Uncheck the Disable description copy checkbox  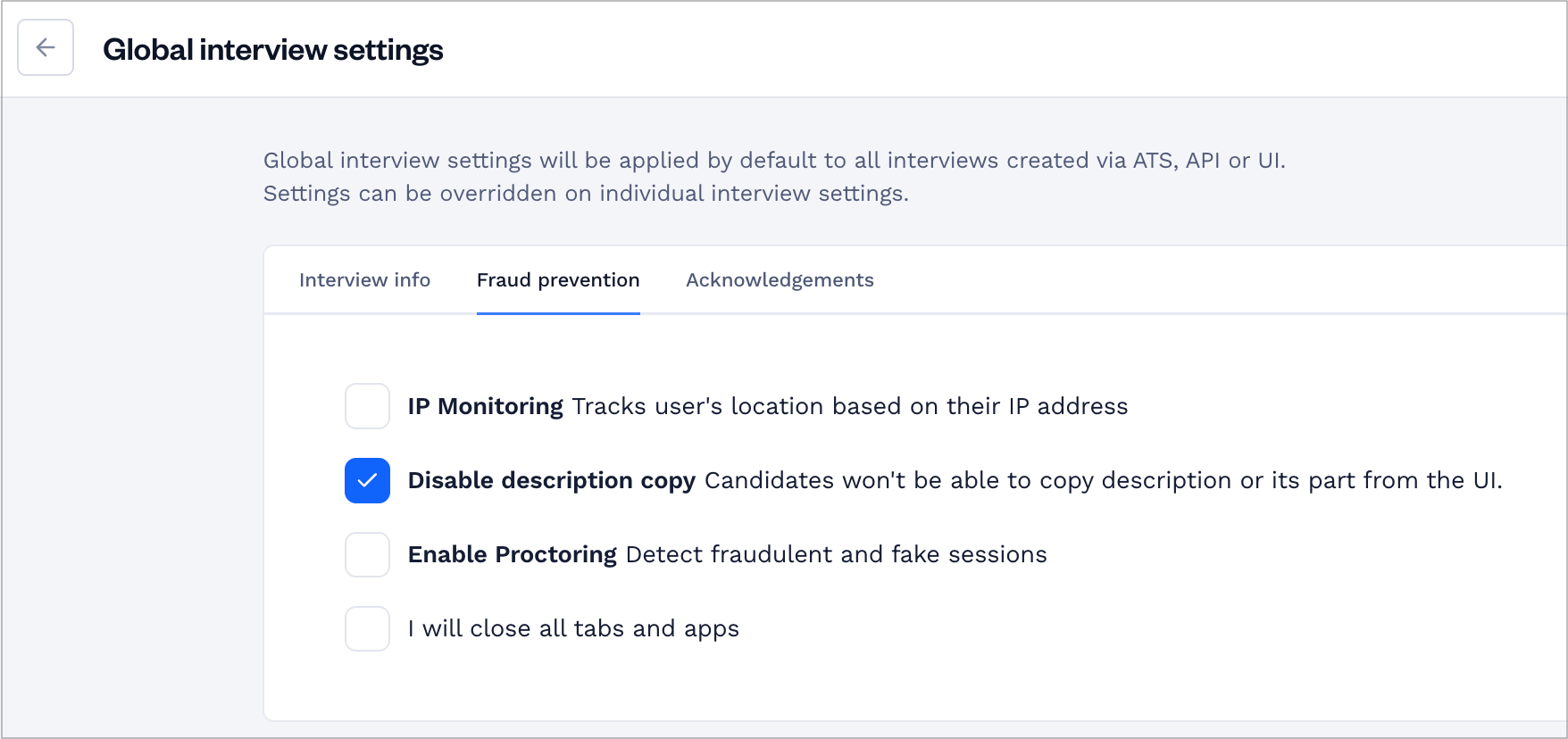pyautogui.click(x=367, y=480)
